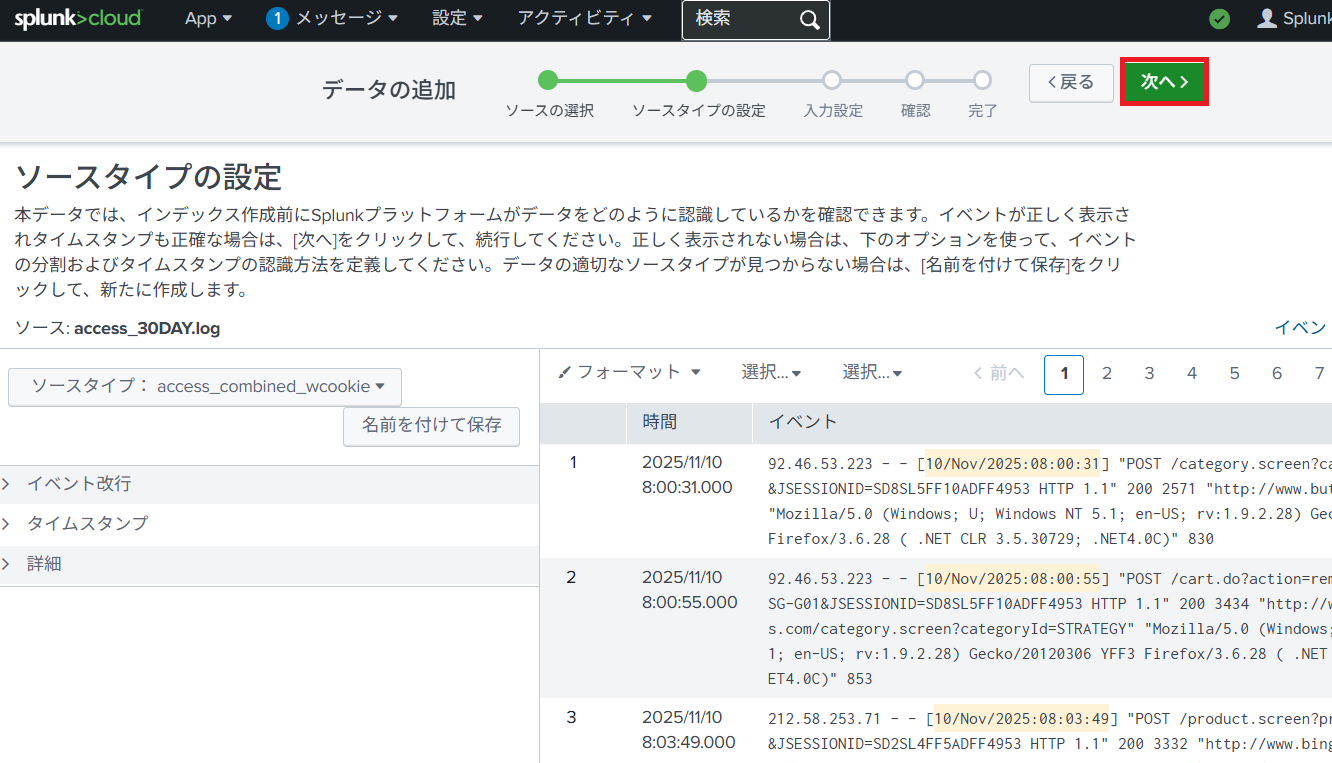Open the フォーマット dropdown
The height and width of the screenshot is (763, 1332).
pyautogui.click(x=629, y=373)
